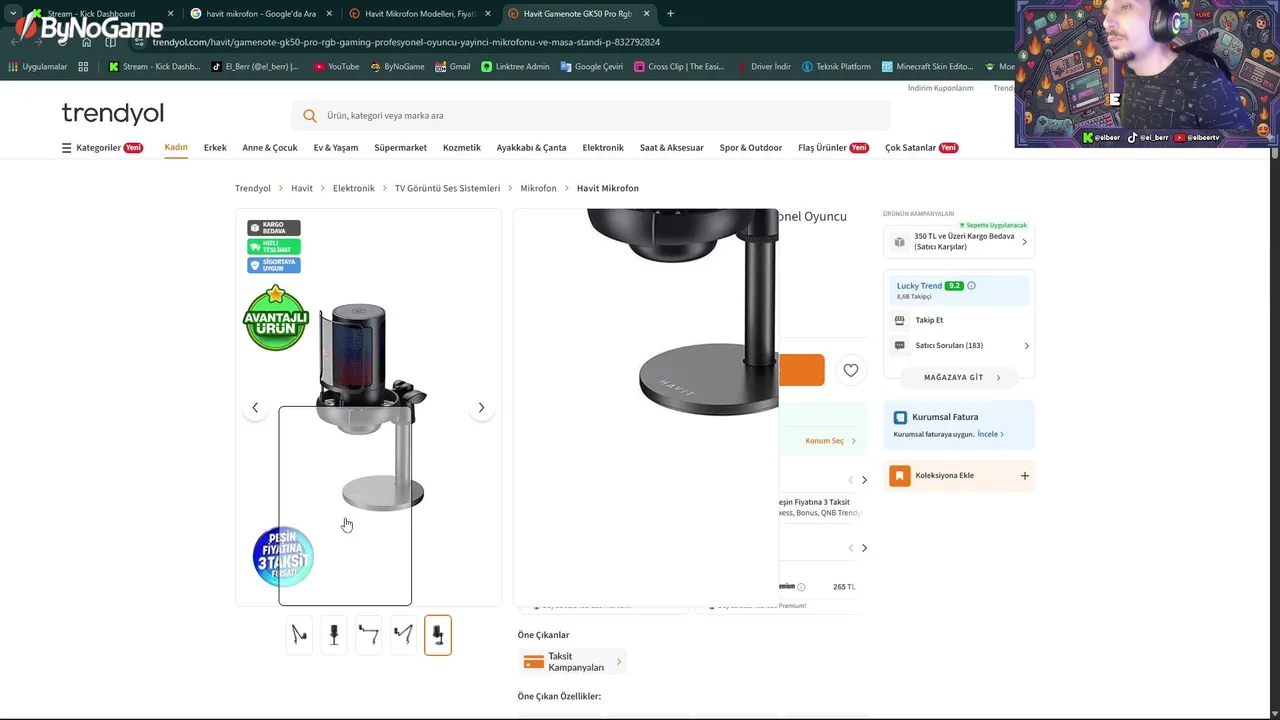Go back in the lower carousel with left arrow
Screen dimensions: 1280x720
pos(851,548)
